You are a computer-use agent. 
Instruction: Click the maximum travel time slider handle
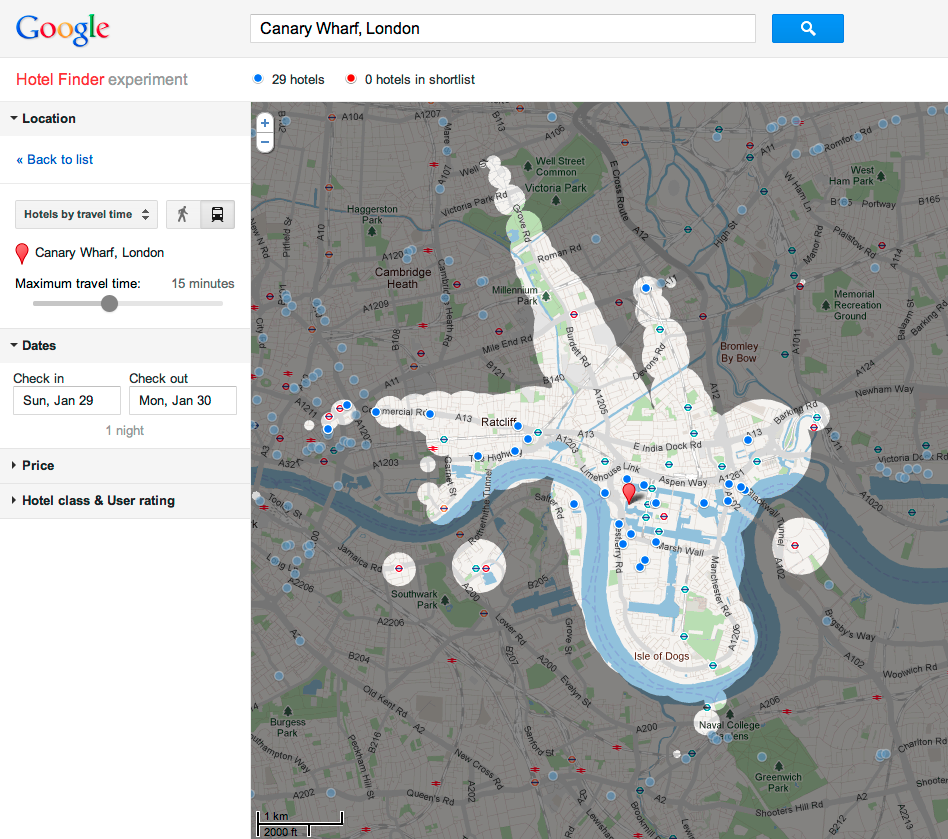coord(109,303)
